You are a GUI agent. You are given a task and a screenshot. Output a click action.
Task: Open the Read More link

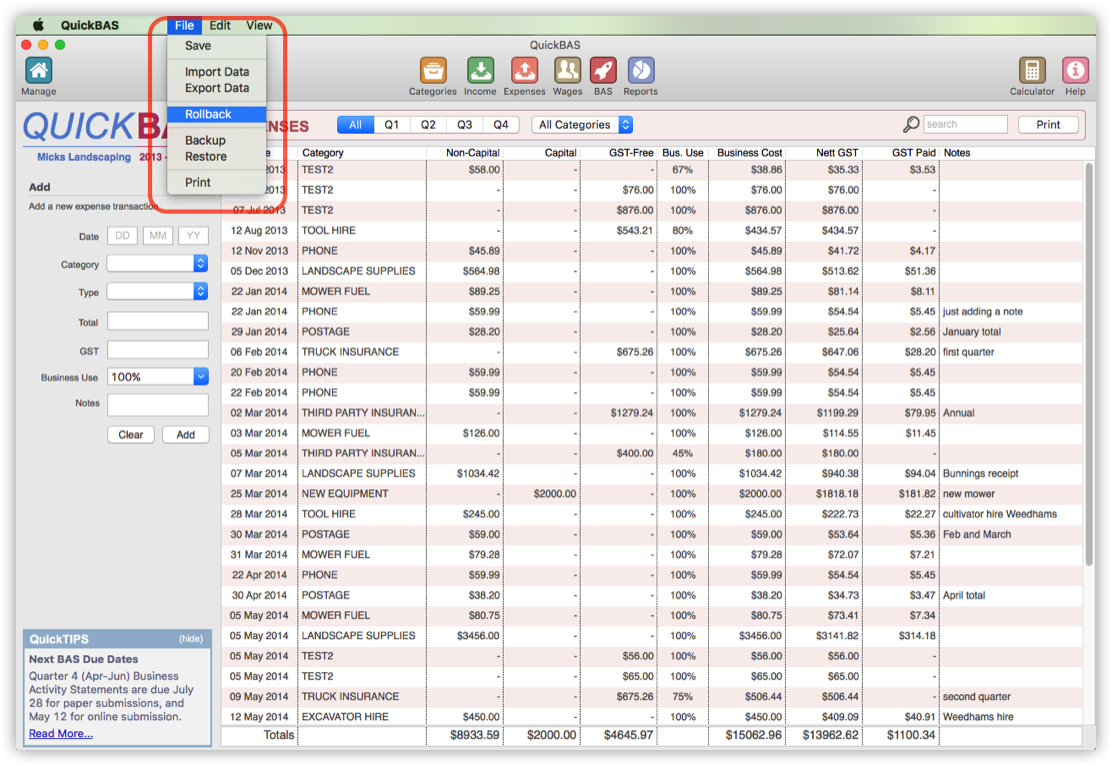(60, 733)
